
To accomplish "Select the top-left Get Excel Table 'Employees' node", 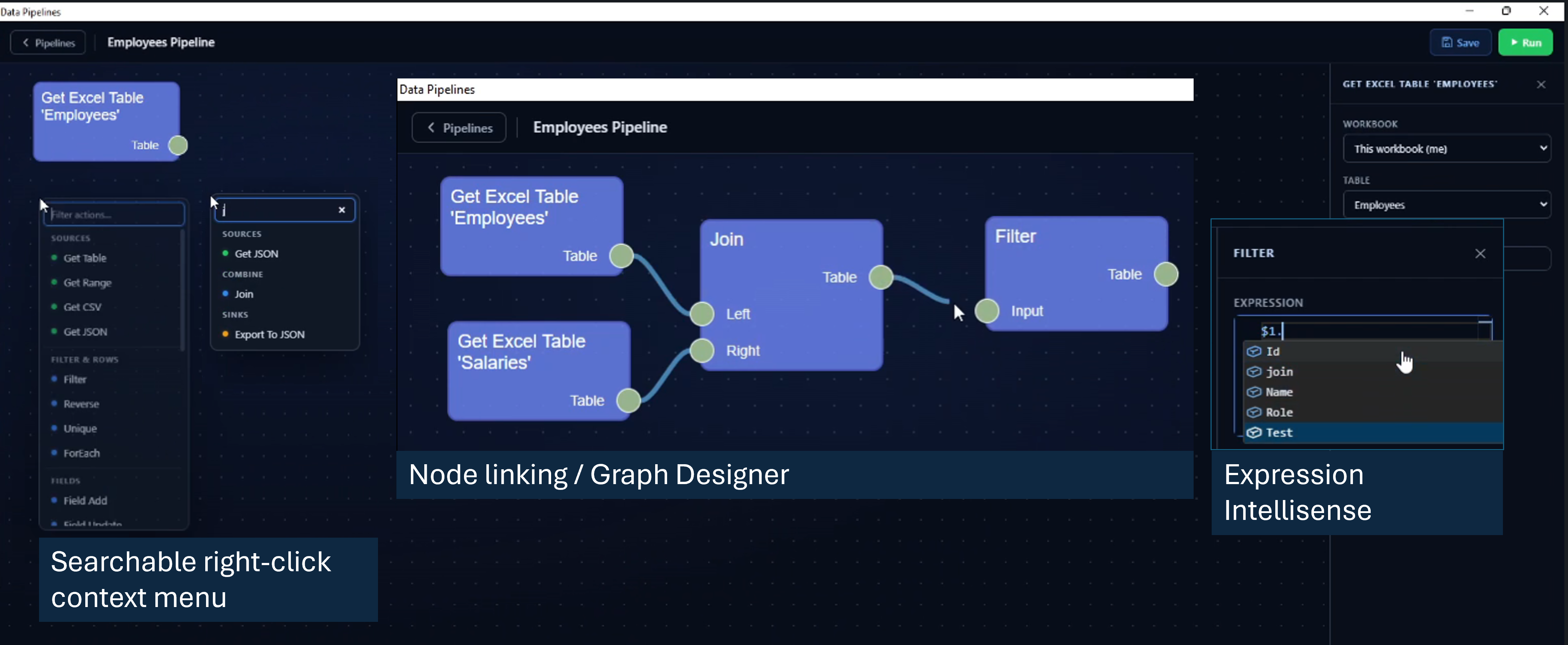I will coord(106,121).
